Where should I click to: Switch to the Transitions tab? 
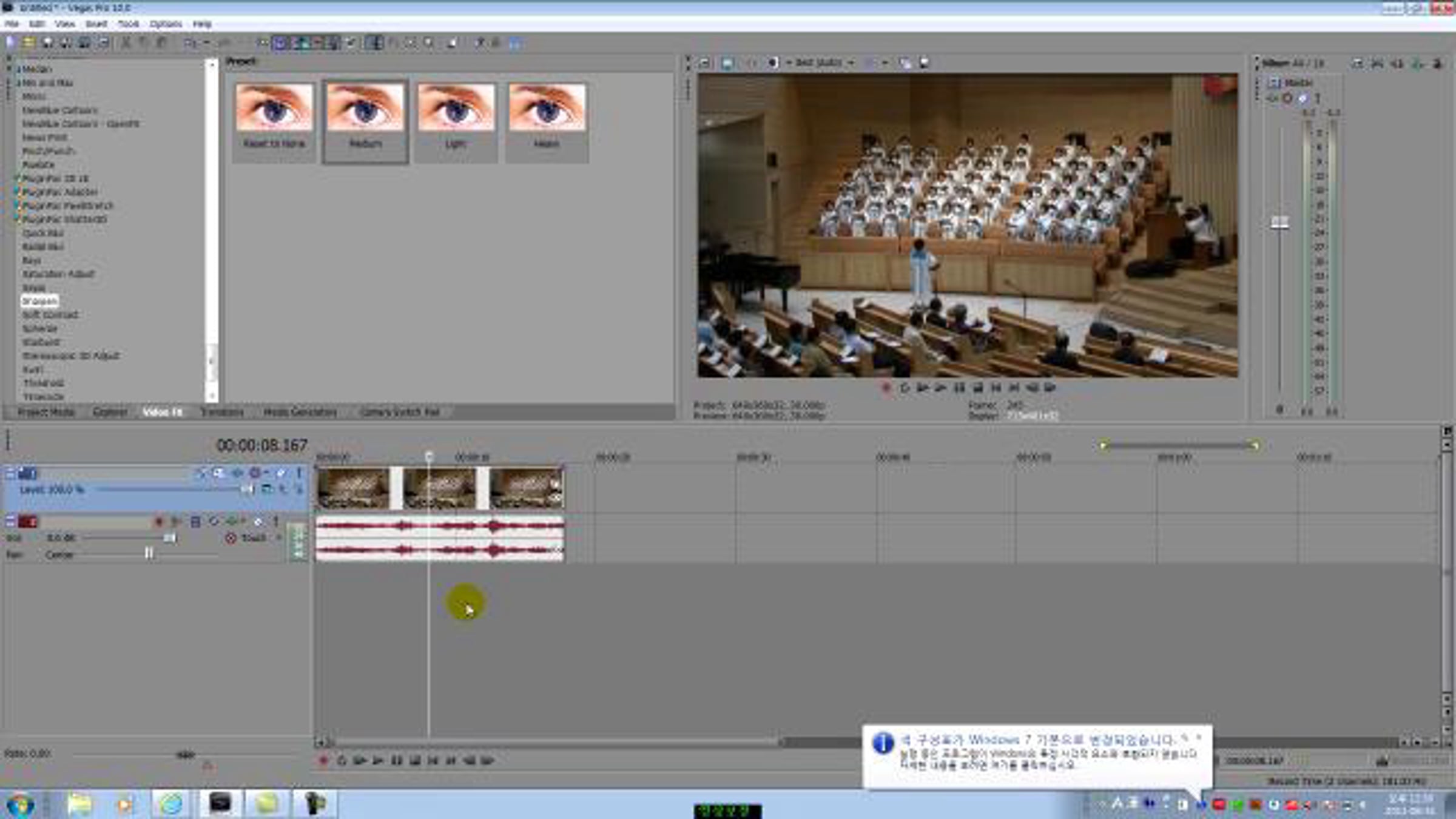221,413
